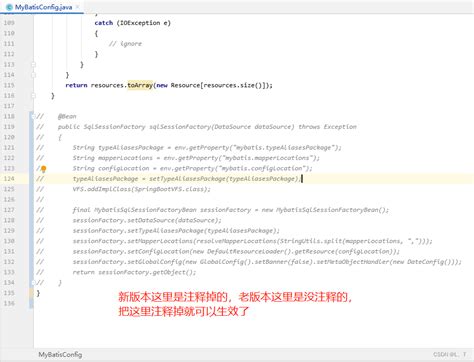Collapse the fold marker at line 118
474x362 pixels.
[x=33, y=116]
